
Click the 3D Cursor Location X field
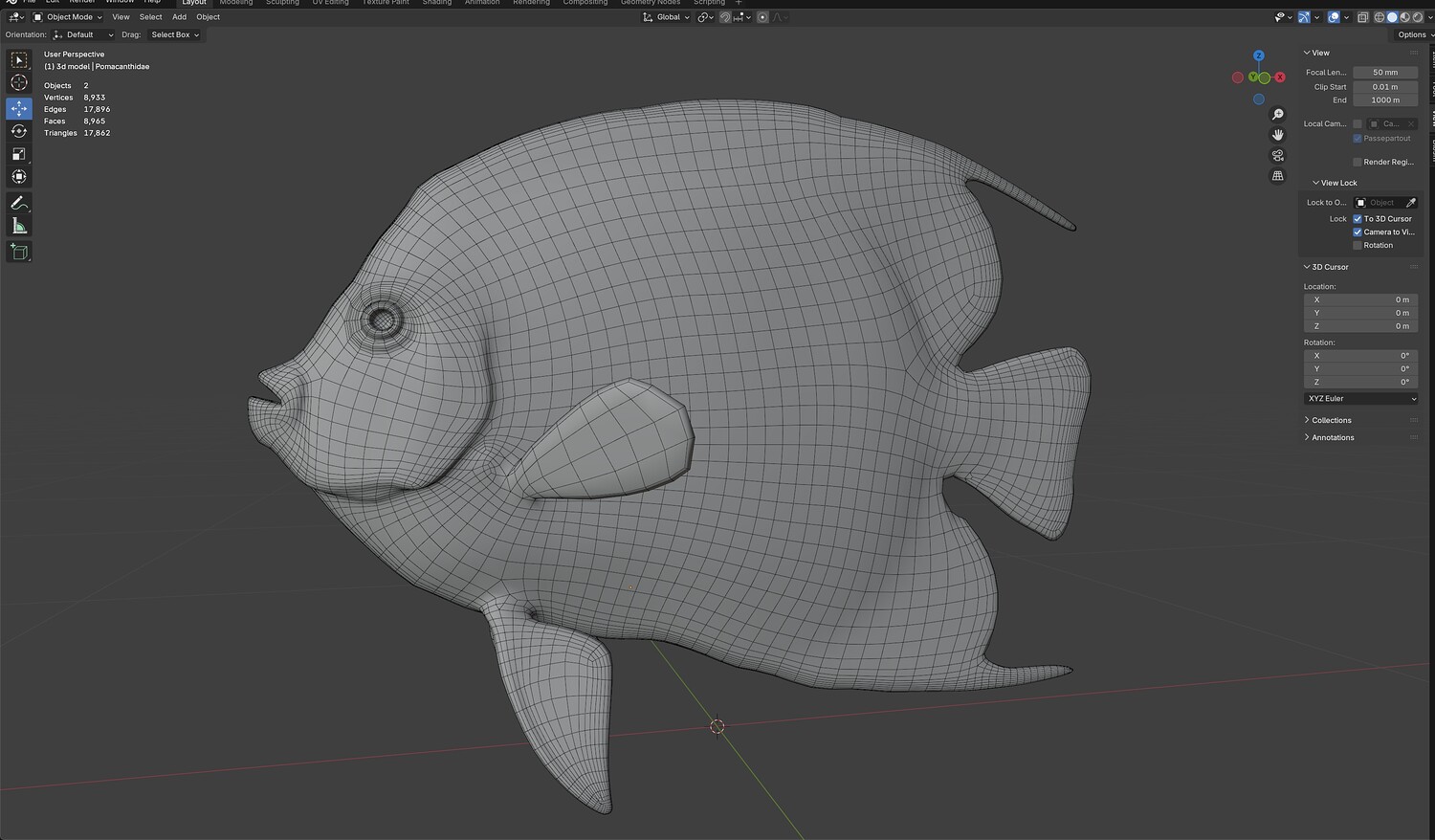click(1361, 300)
